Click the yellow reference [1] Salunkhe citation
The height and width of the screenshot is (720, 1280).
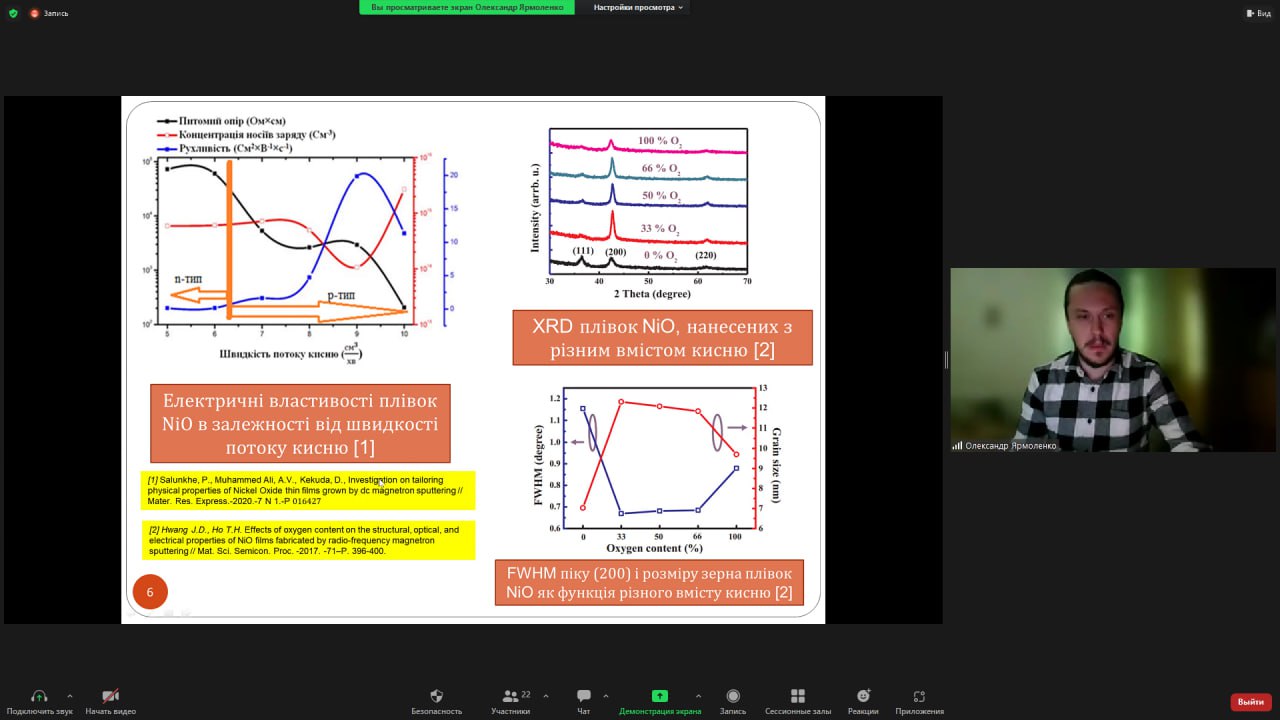[x=308, y=491]
